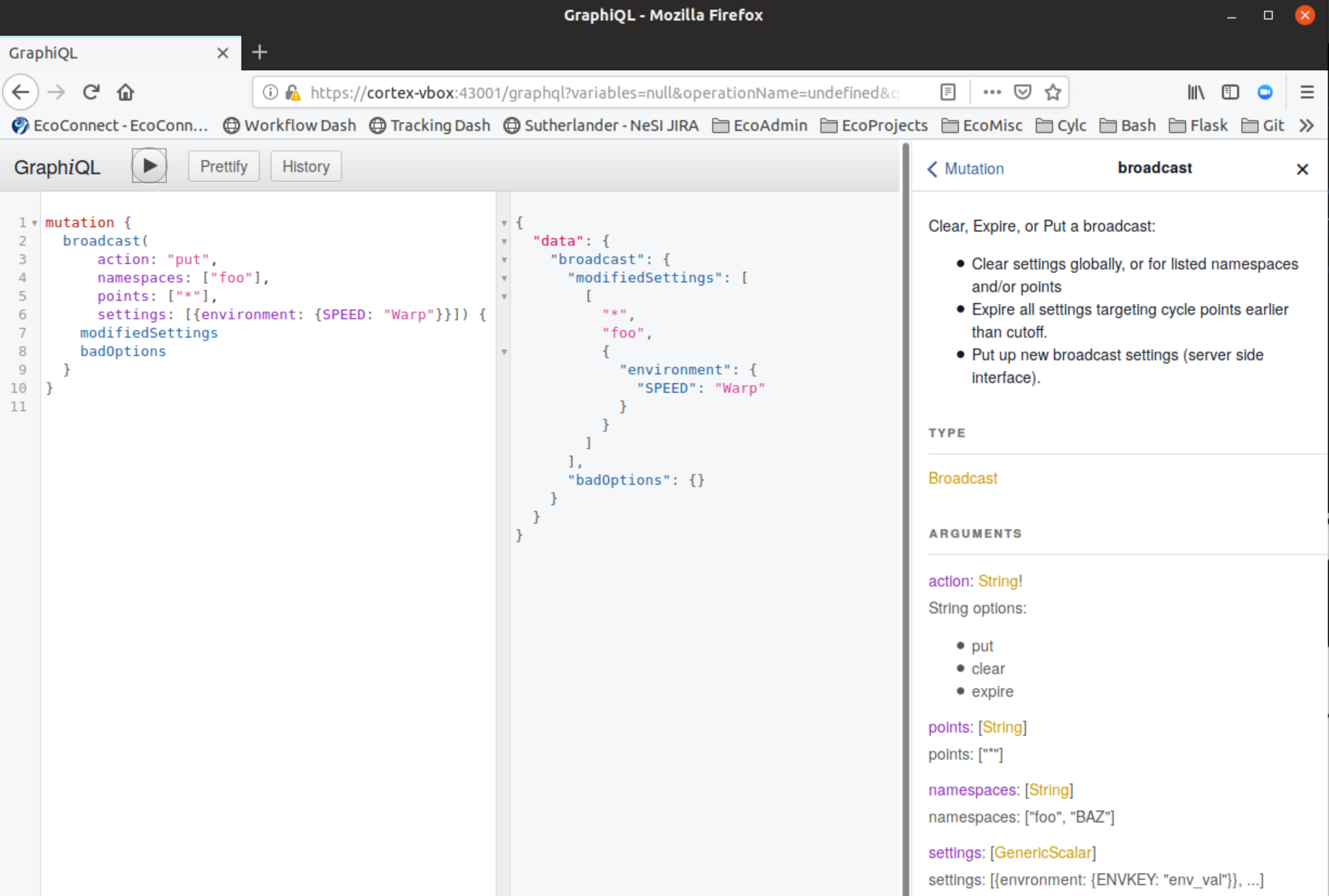Click "Warp" value in query editor
Image resolution: width=1329 pixels, height=896 pixels.
(409, 315)
